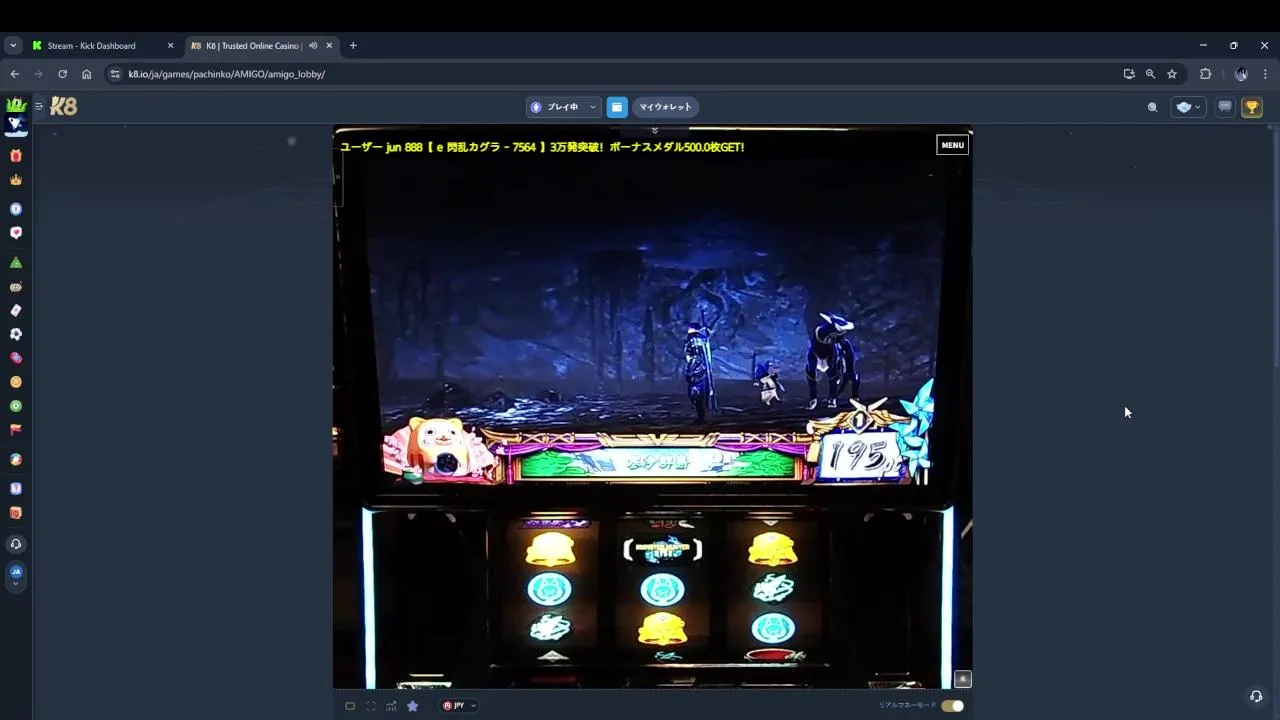Open a new browser tab
The image size is (1280, 720).
(353, 45)
